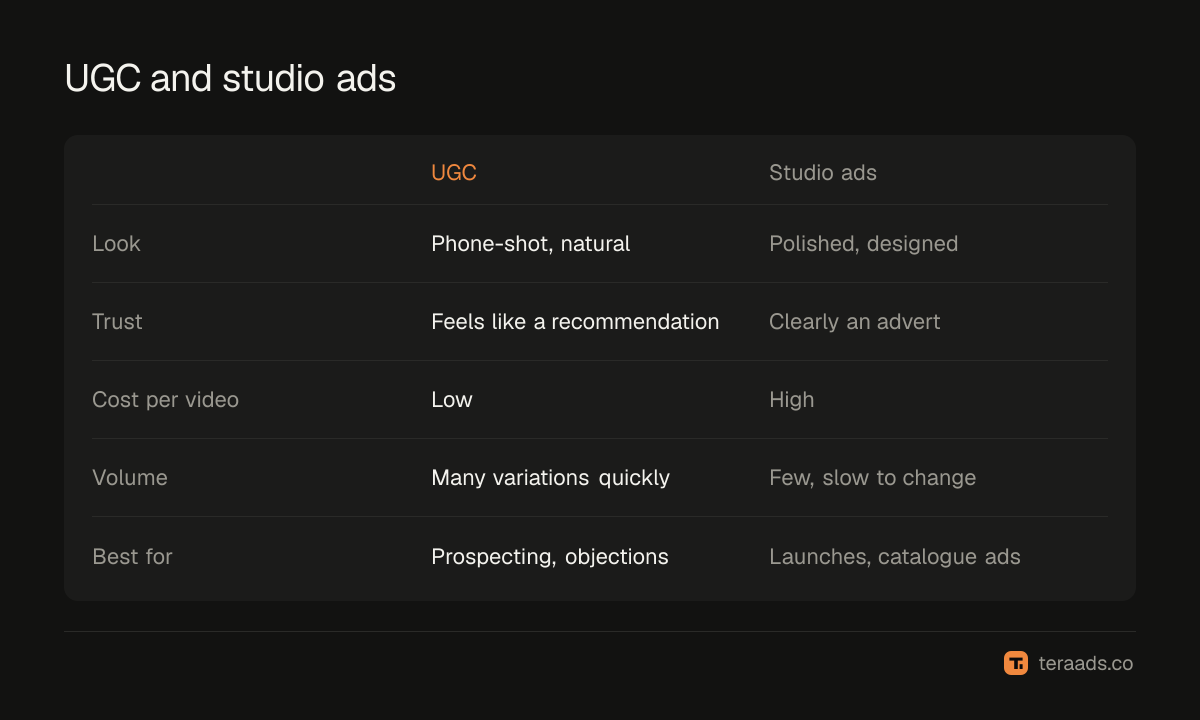
Task: Select the 'UGC and studio ads' title
Action: [230, 79]
